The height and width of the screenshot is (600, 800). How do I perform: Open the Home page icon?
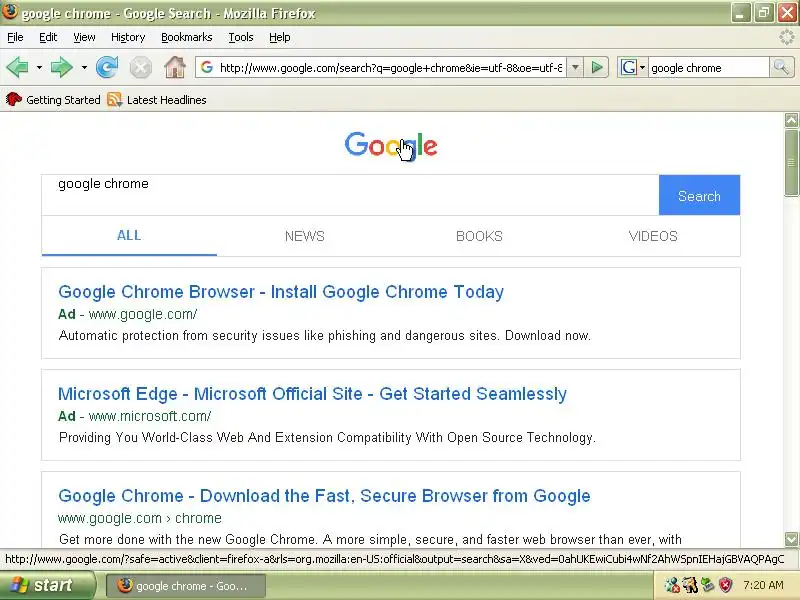coord(174,67)
